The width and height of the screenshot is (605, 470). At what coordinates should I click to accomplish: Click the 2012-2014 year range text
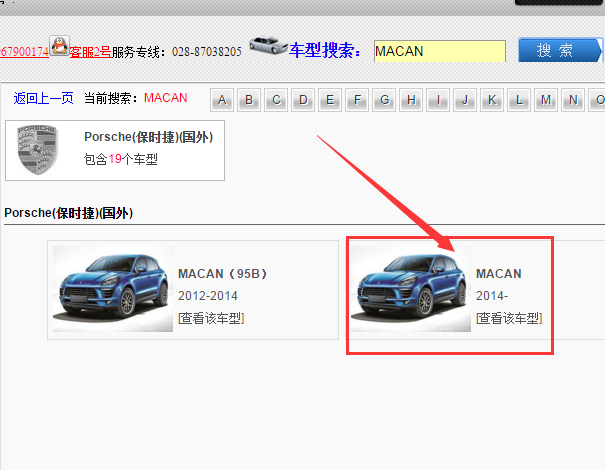tap(208, 296)
